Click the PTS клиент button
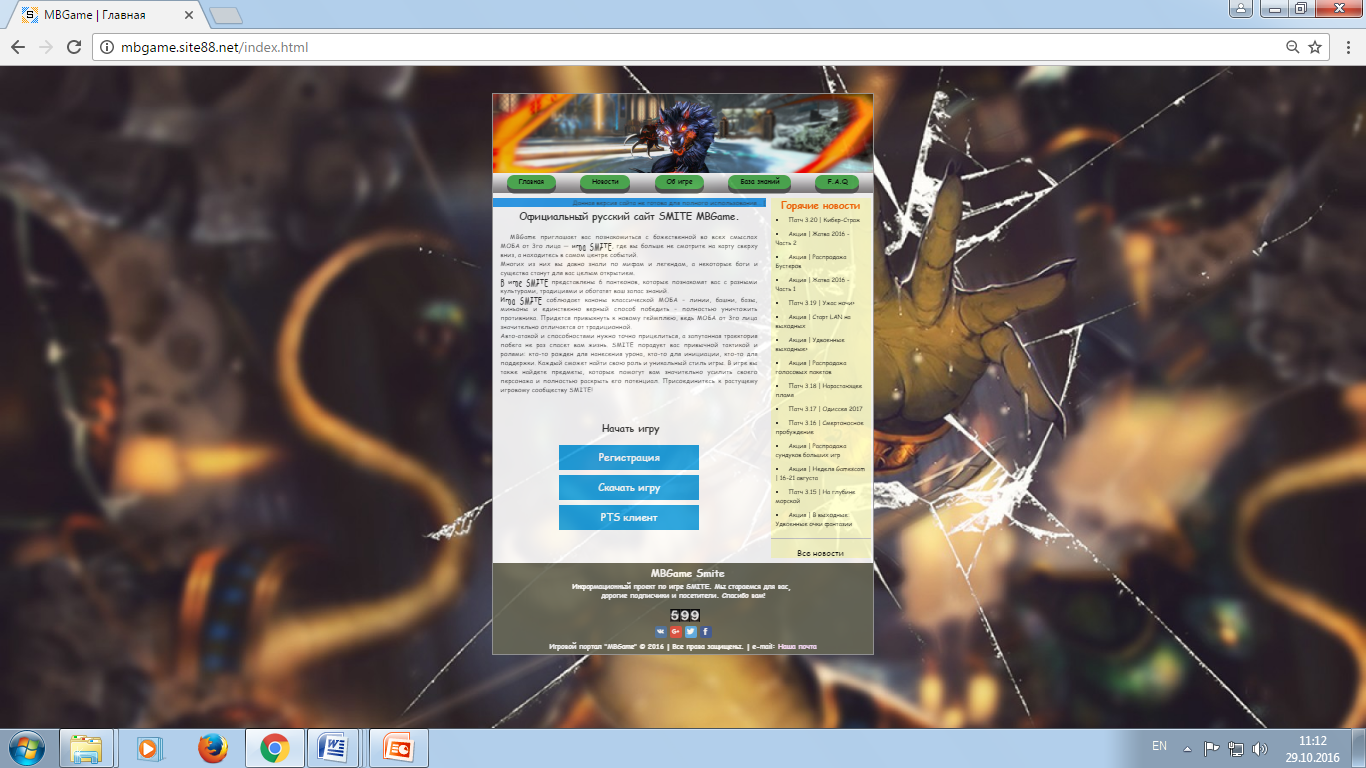This screenshot has width=1366, height=768. coord(629,517)
